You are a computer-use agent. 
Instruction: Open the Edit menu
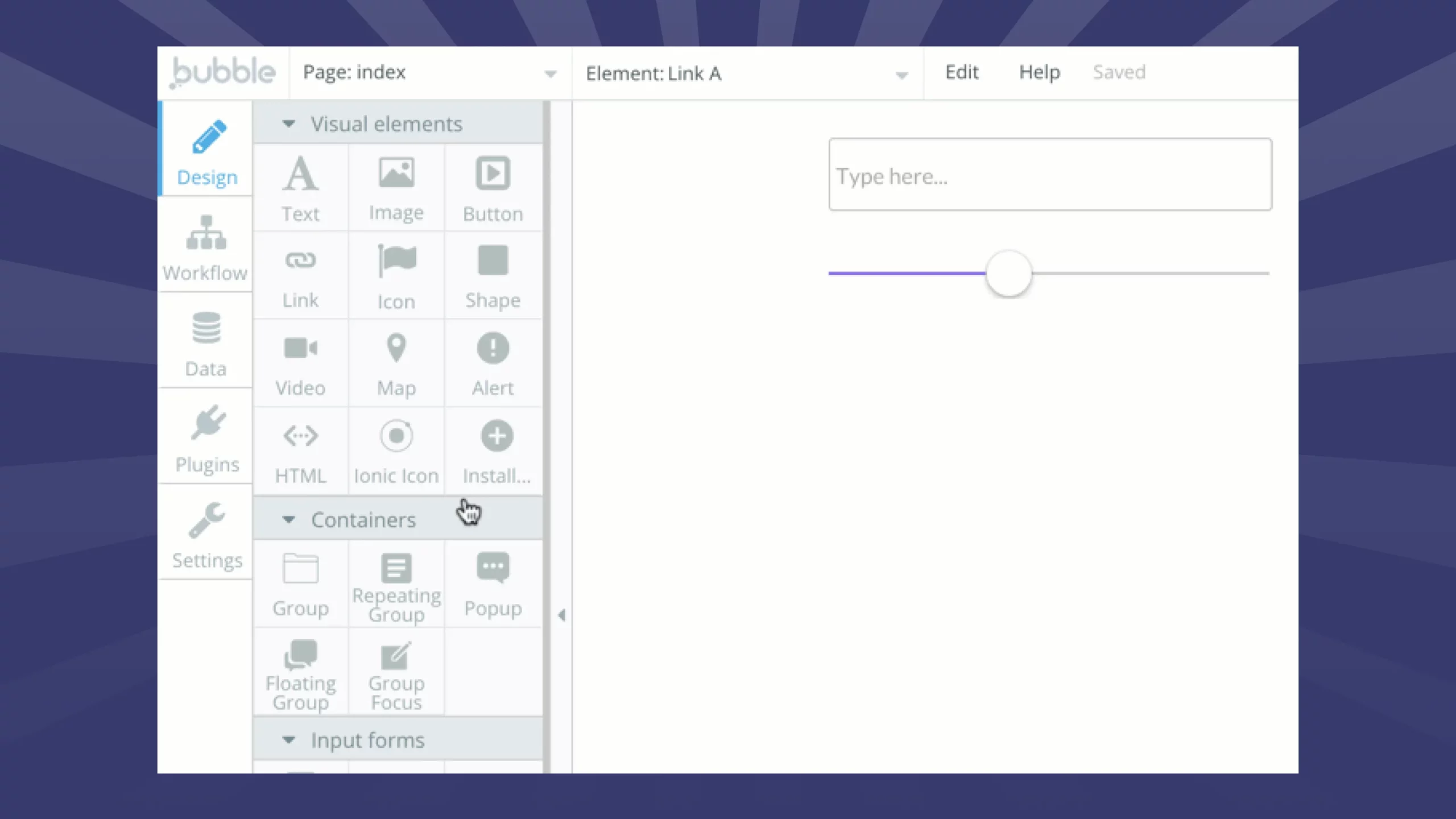pos(961,72)
